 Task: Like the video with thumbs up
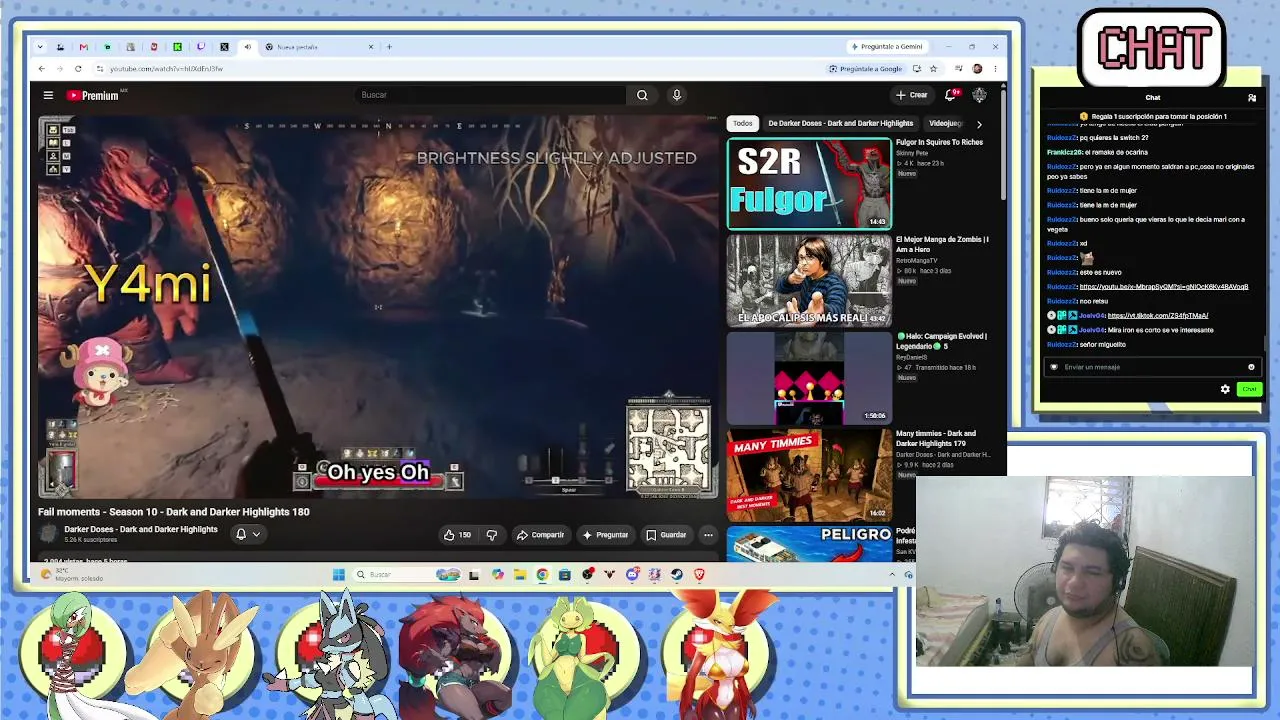[457, 535]
